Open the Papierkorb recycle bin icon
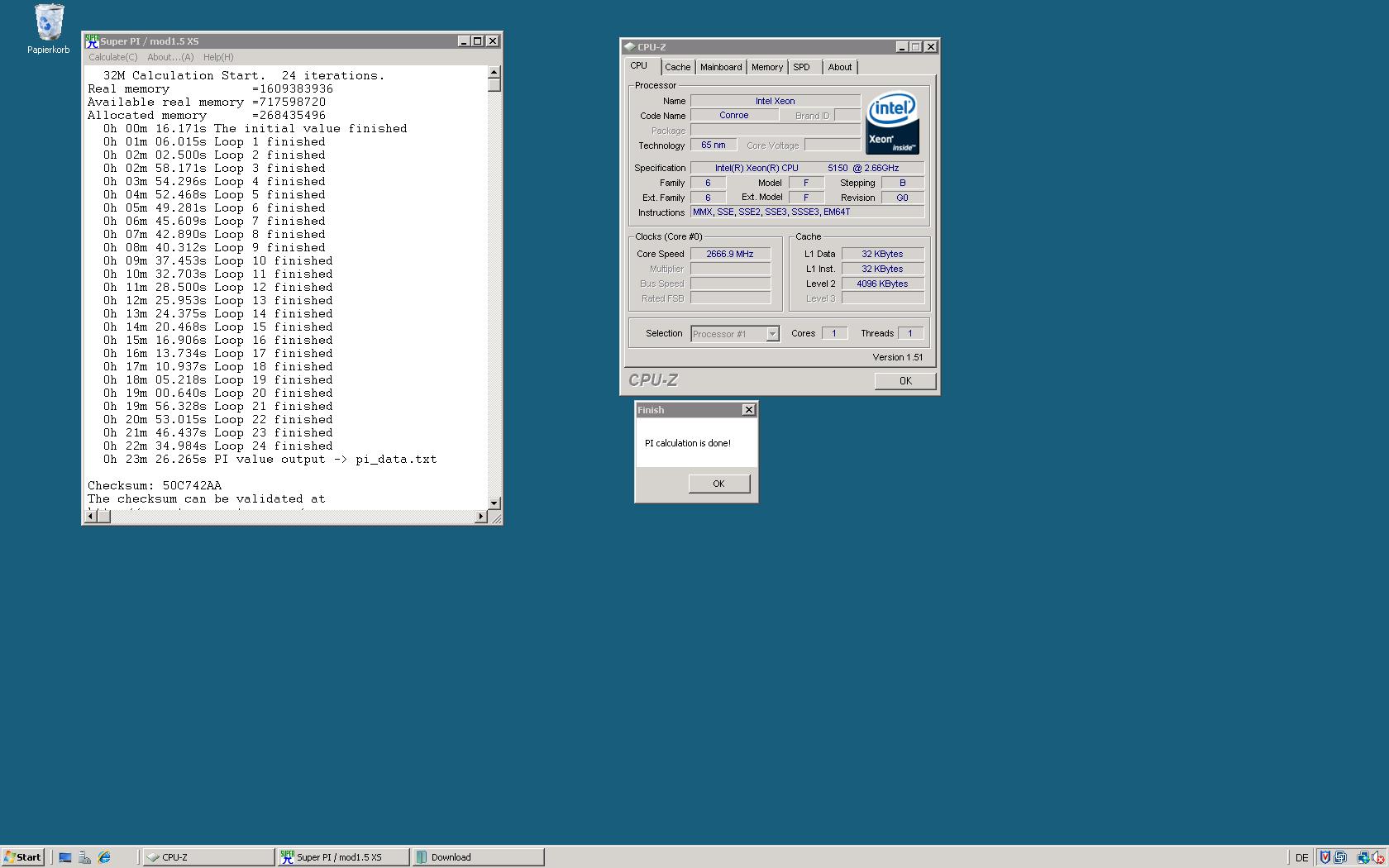The height and width of the screenshot is (868, 1389). [x=48, y=29]
